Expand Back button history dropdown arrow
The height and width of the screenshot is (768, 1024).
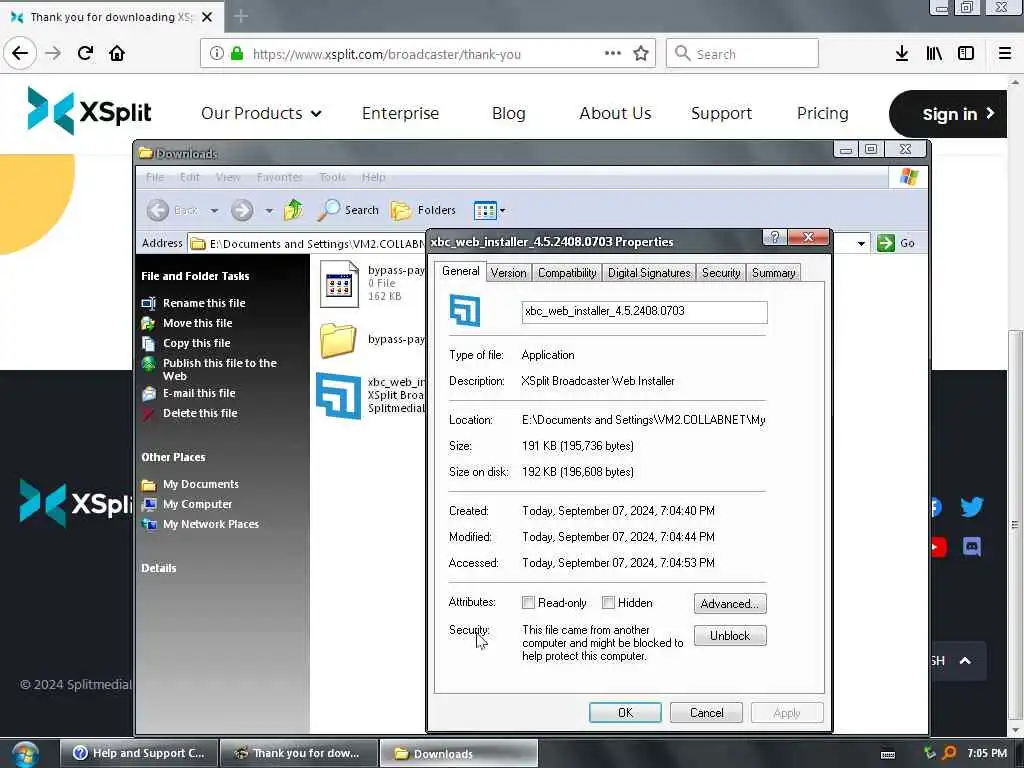[214, 210]
